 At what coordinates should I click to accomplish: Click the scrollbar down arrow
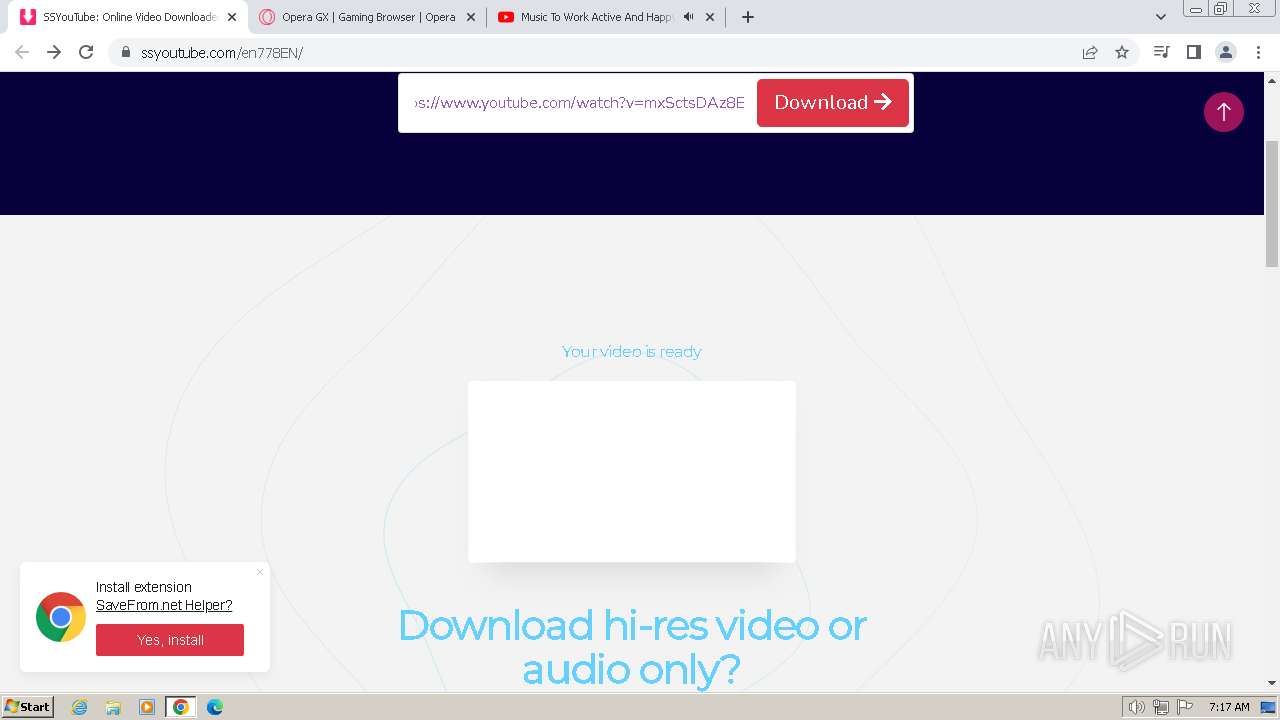[x=1272, y=683]
